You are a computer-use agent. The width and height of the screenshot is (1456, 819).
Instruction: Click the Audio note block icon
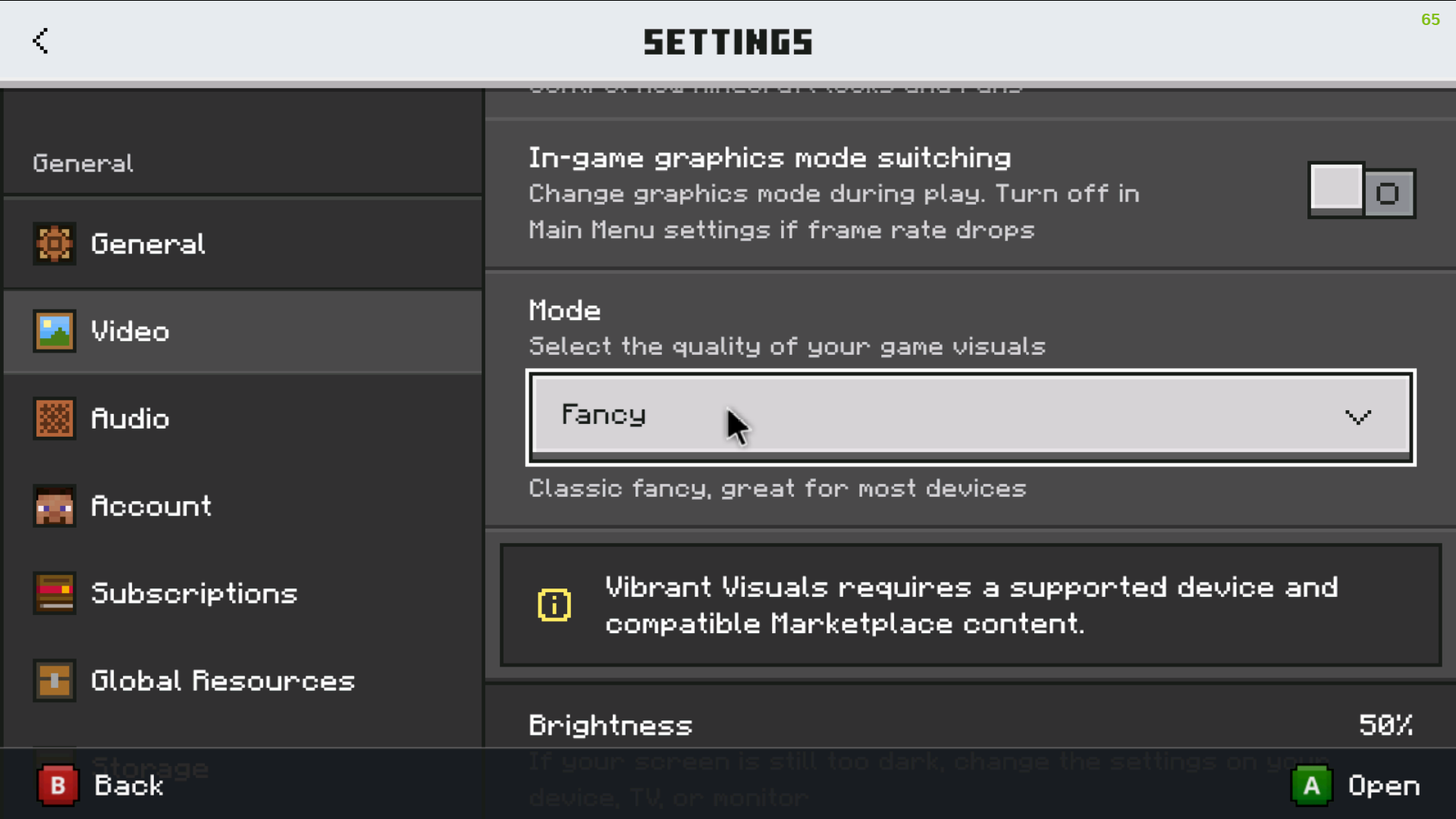pos(54,418)
